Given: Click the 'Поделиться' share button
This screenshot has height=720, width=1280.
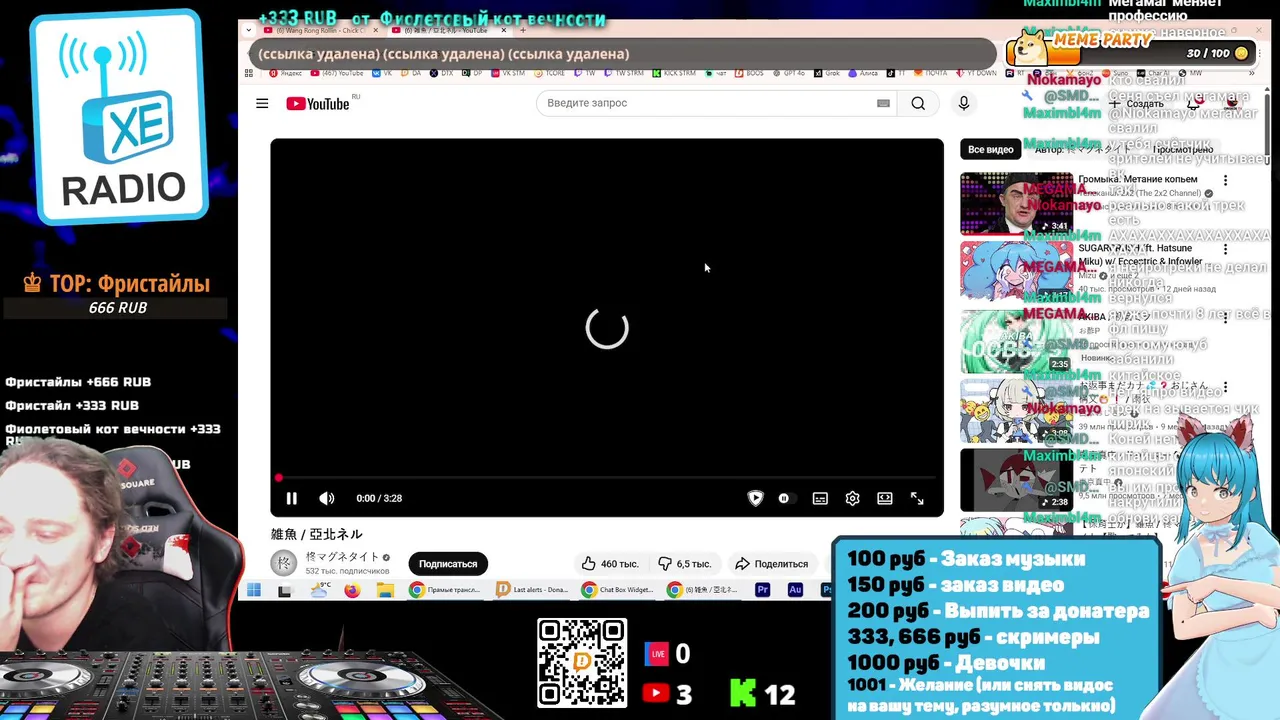Looking at the screenshot, I should [771, 564].
